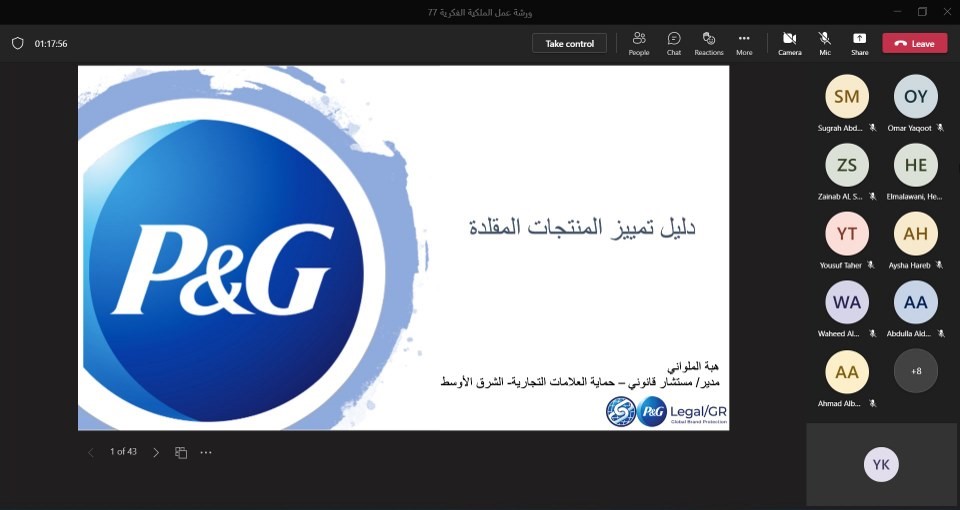Open the meeting Chat
This screenshot has width=960, height=510.
click(673, 43)
